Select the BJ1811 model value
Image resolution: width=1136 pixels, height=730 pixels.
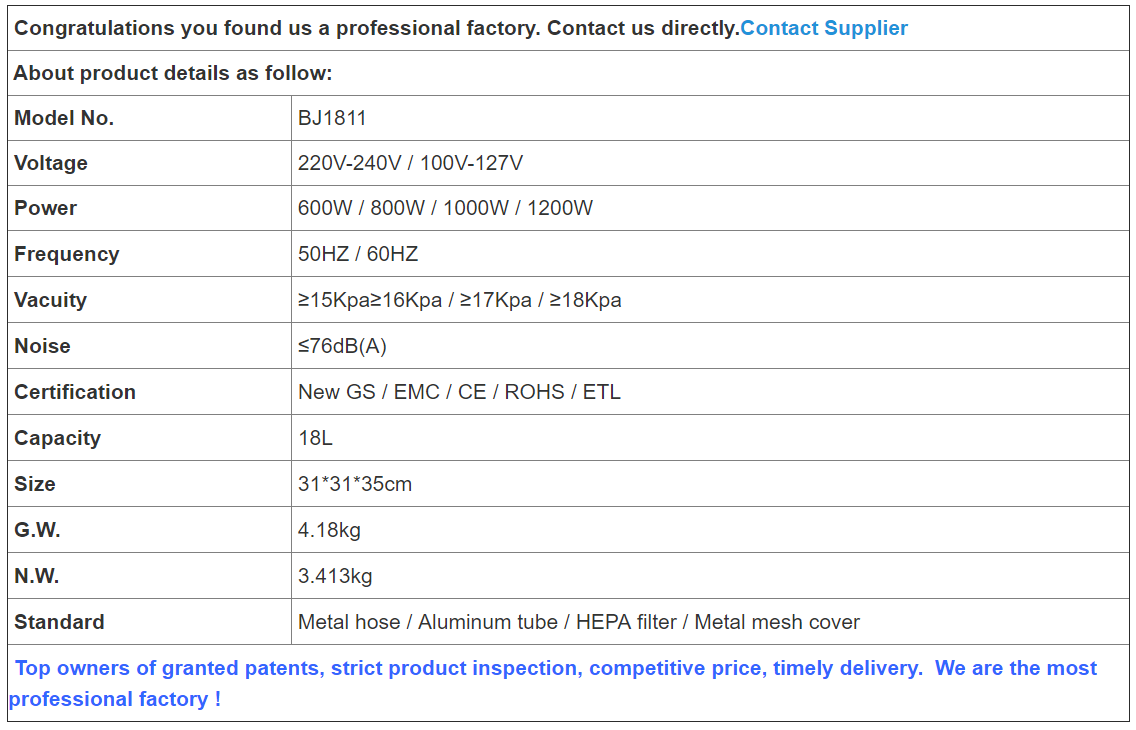pyautogui.click(x=333, y=118)
